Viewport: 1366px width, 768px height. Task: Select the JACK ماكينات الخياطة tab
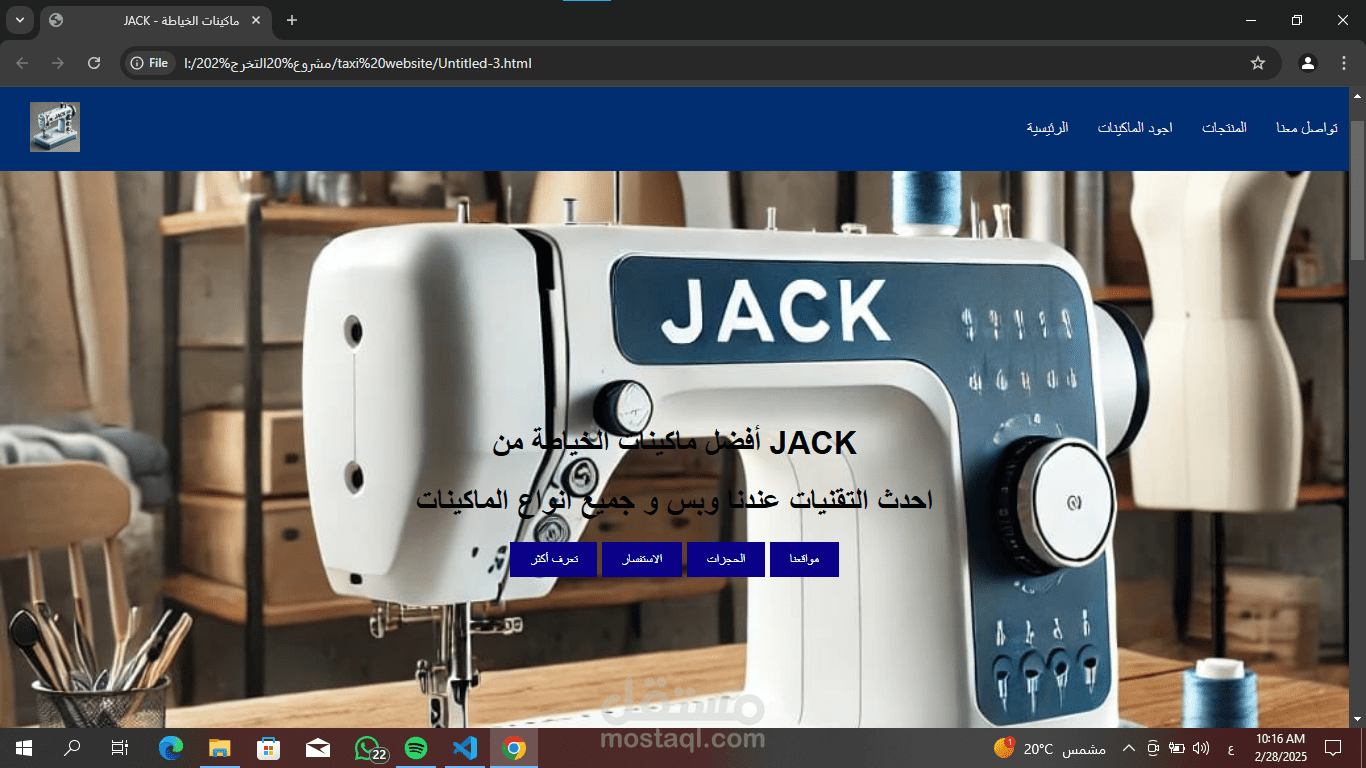[x=155, y=20]
